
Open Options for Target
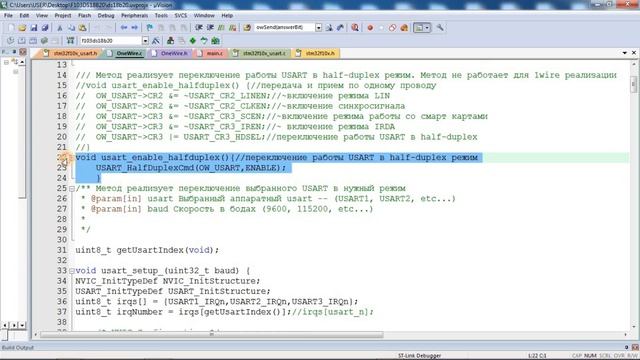pyautogui.click(x=156, y=41)
